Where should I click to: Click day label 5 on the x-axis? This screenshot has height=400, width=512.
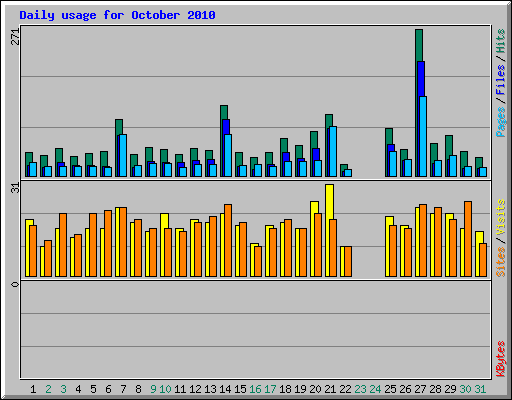(x=93, y=389)
